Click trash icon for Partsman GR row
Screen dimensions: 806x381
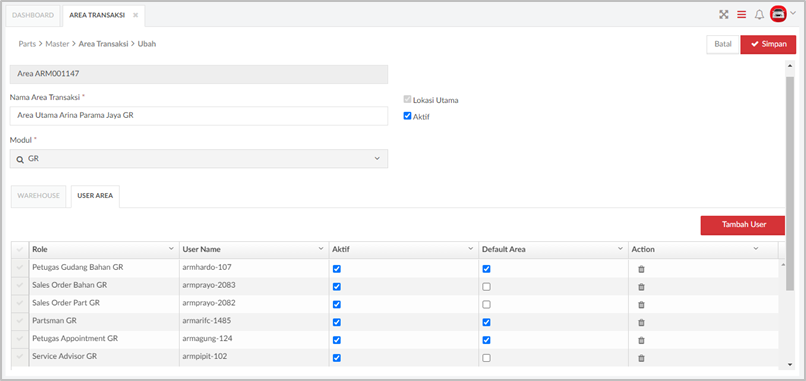pos(641,322)
